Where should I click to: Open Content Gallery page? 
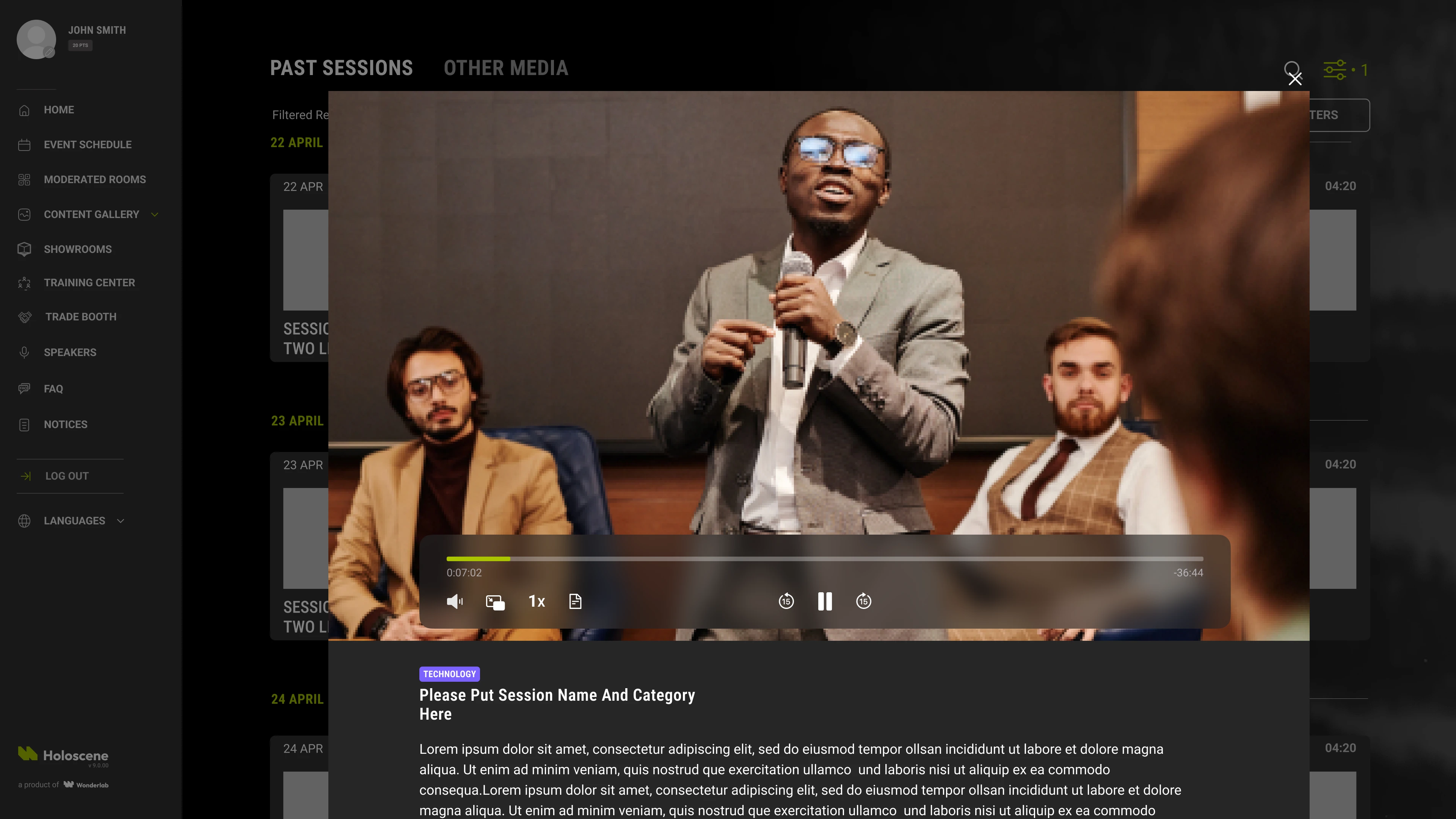[91, 215]
